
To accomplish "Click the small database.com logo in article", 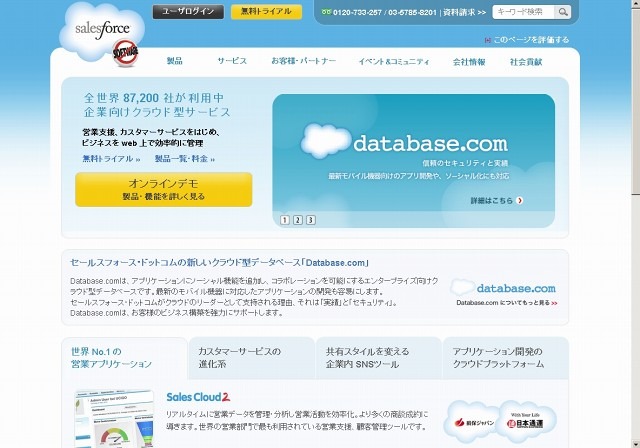I will point(503,288).
